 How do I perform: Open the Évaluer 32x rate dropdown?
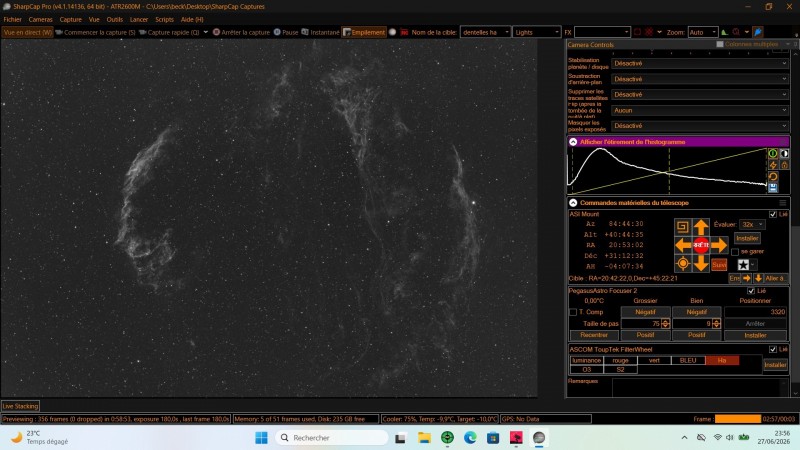(x=752, y=224)
